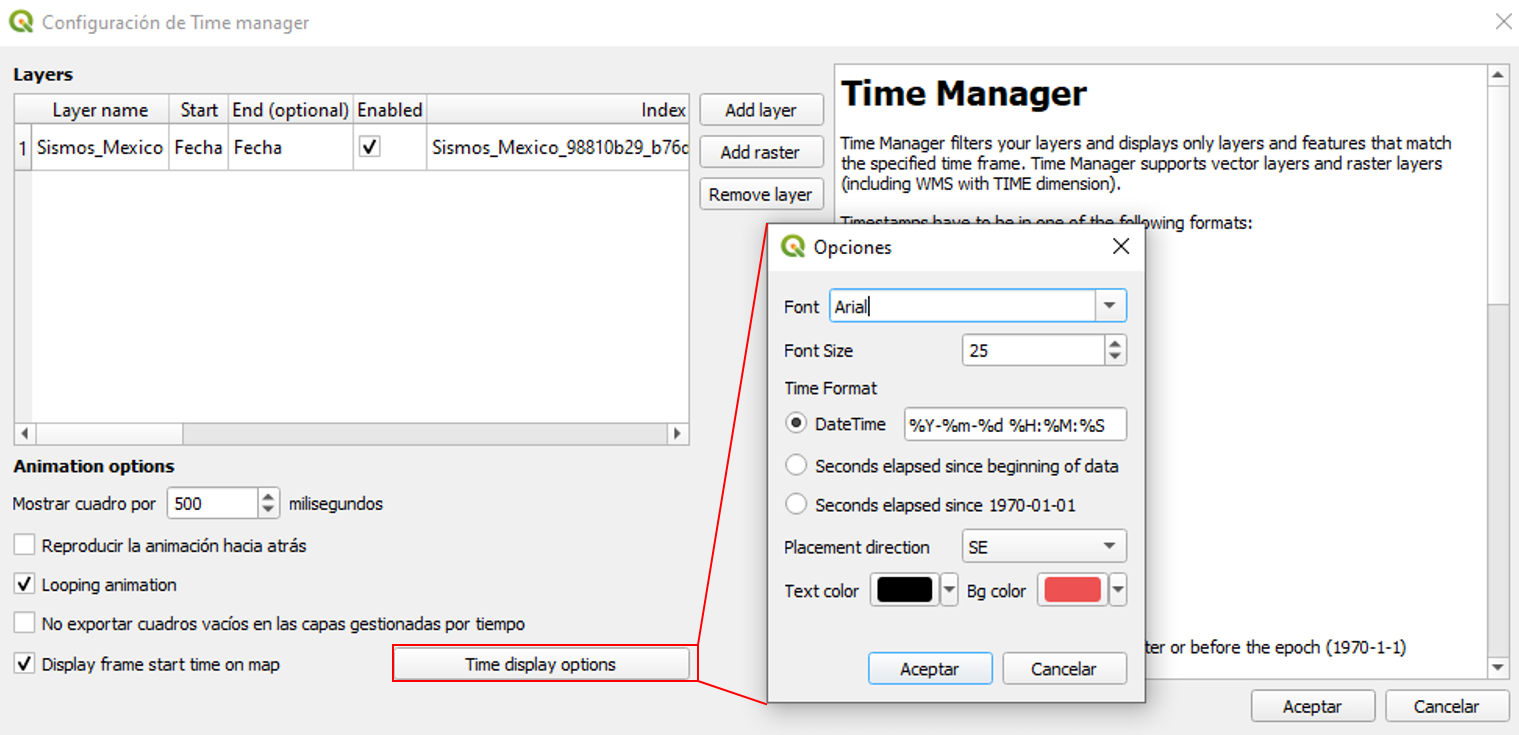Image resolution: width=1519 pixels, height=735 pixels.
Task: Uncheck Display frame start time on map
Action: pos(24,664)
